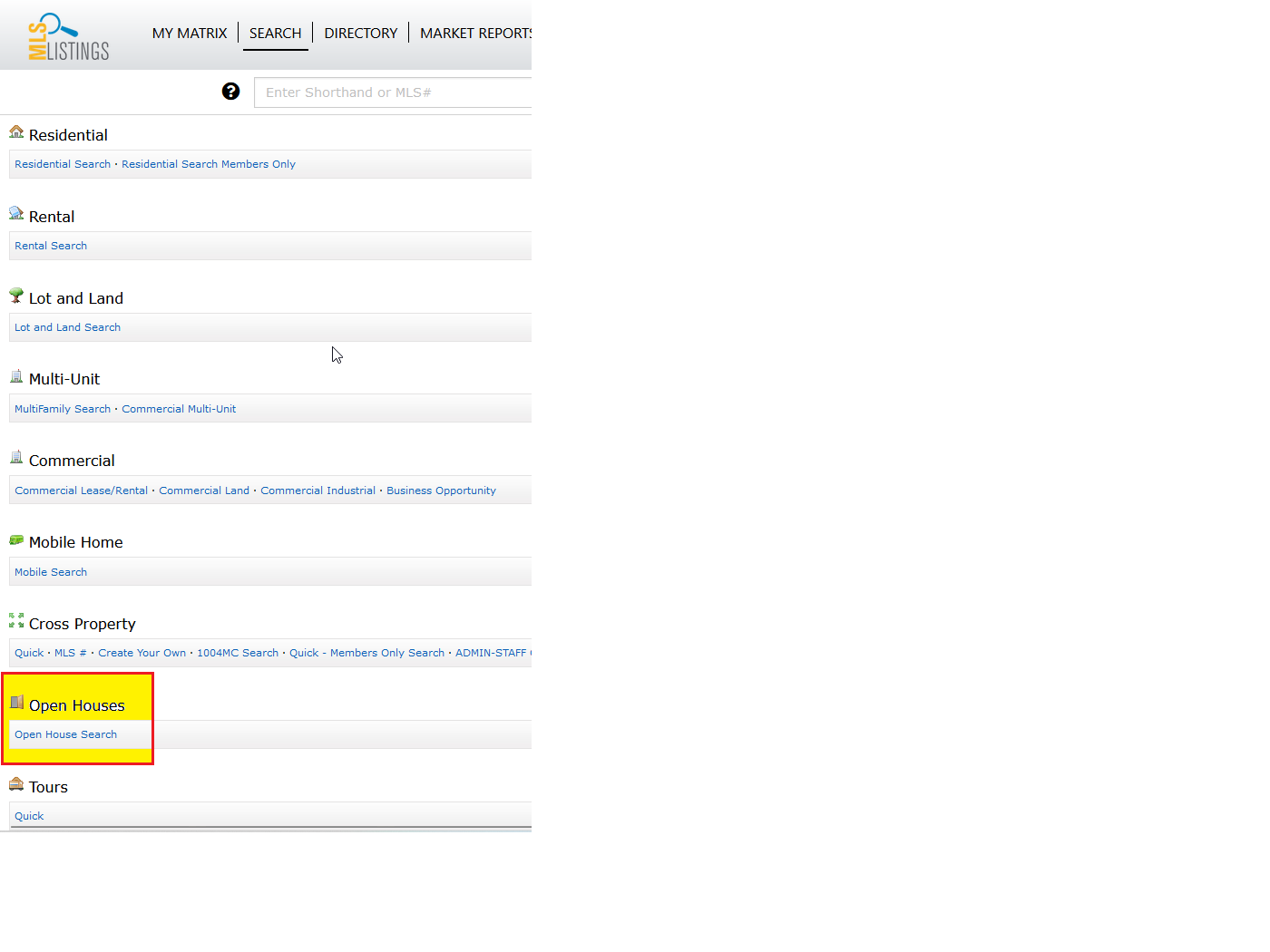This screenshot has width=1270, height=952.
Task: Click the Cross Property arrows icon
Action: (16, 621)
